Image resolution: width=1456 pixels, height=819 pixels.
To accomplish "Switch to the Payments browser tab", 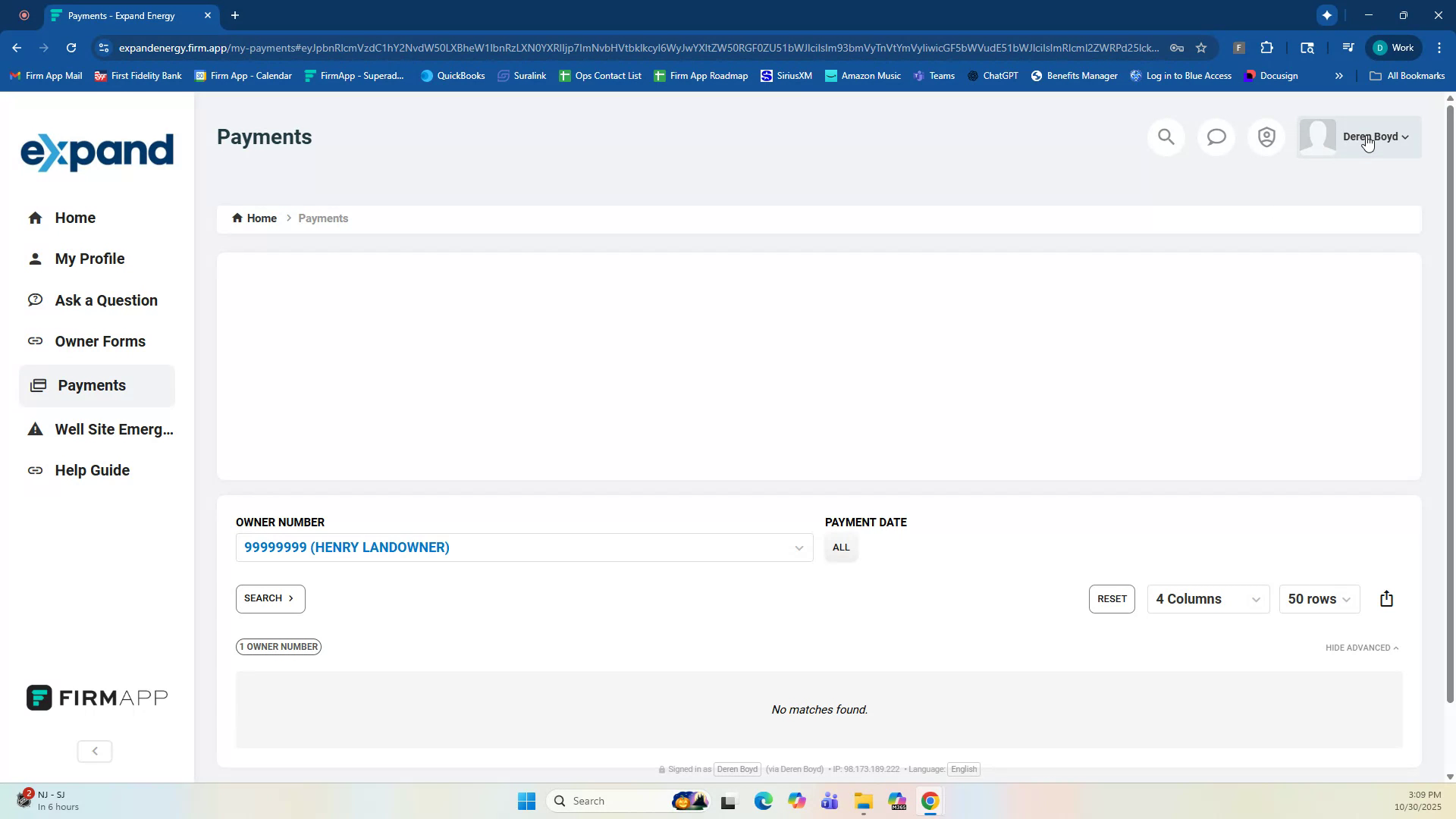I will [x=121, y=15].
